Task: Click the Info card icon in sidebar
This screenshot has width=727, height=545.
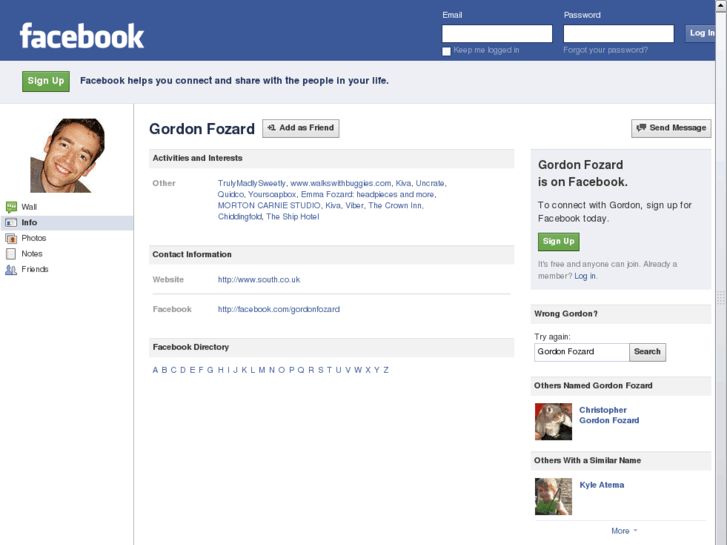Action: [11, 223]
